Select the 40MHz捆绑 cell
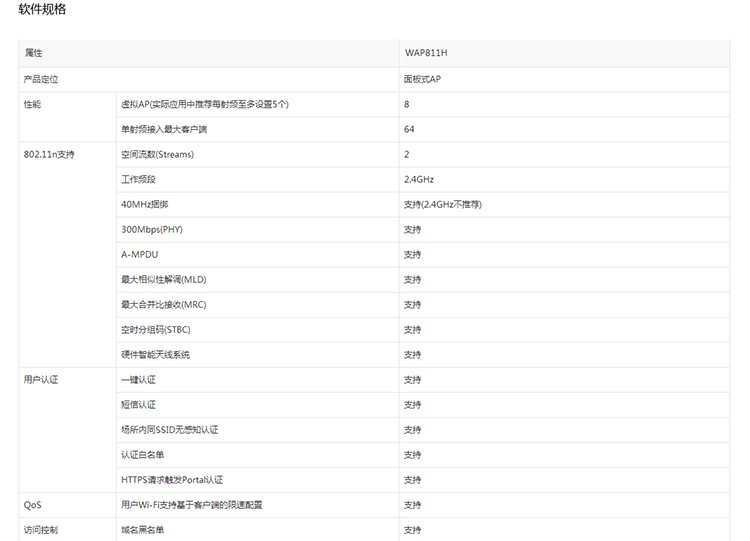The height and width of the screenshot is (541, 750). pyautogui.click(x=257, y=205)
